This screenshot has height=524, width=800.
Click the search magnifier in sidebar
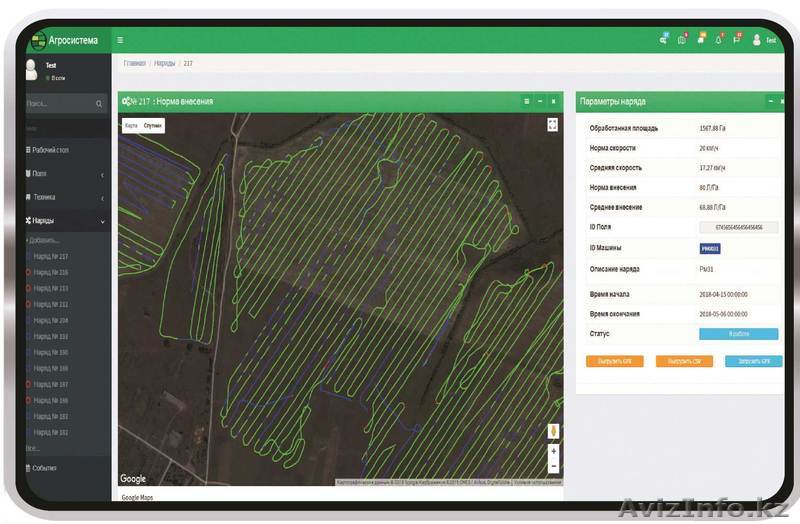pyautogui.click(x=99, y=104)
